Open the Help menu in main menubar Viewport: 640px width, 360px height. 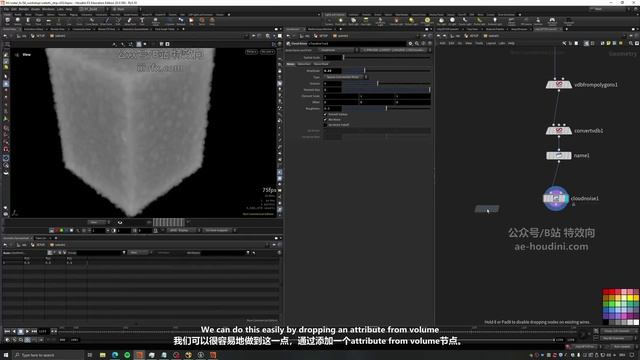point(69,9)
